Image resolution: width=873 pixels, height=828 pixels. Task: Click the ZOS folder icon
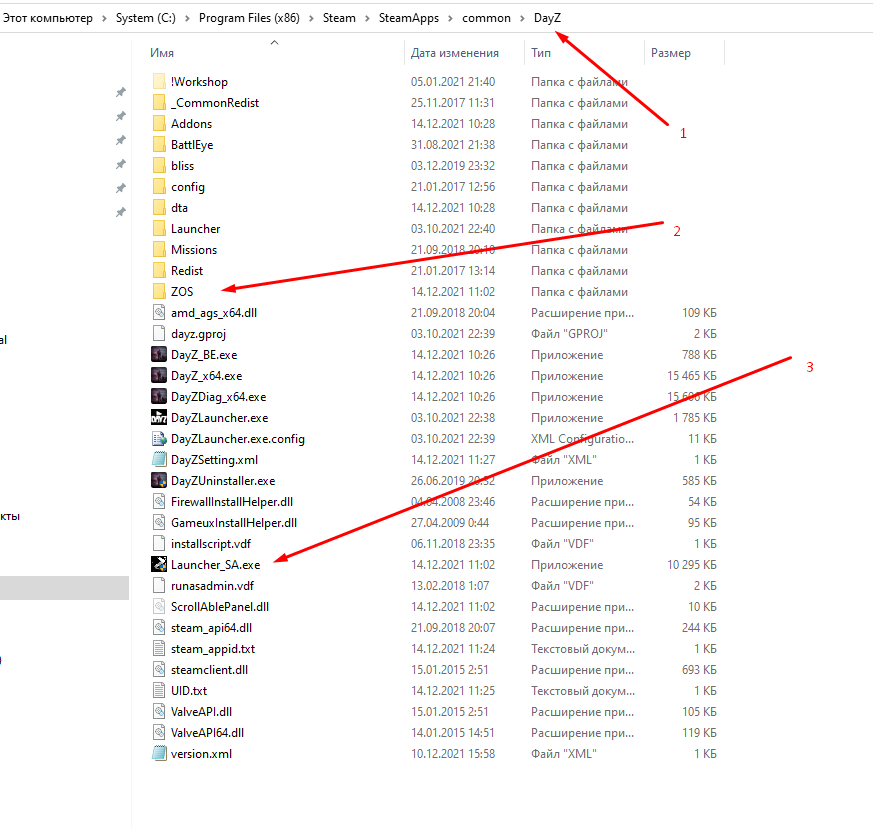coord(159,292)
